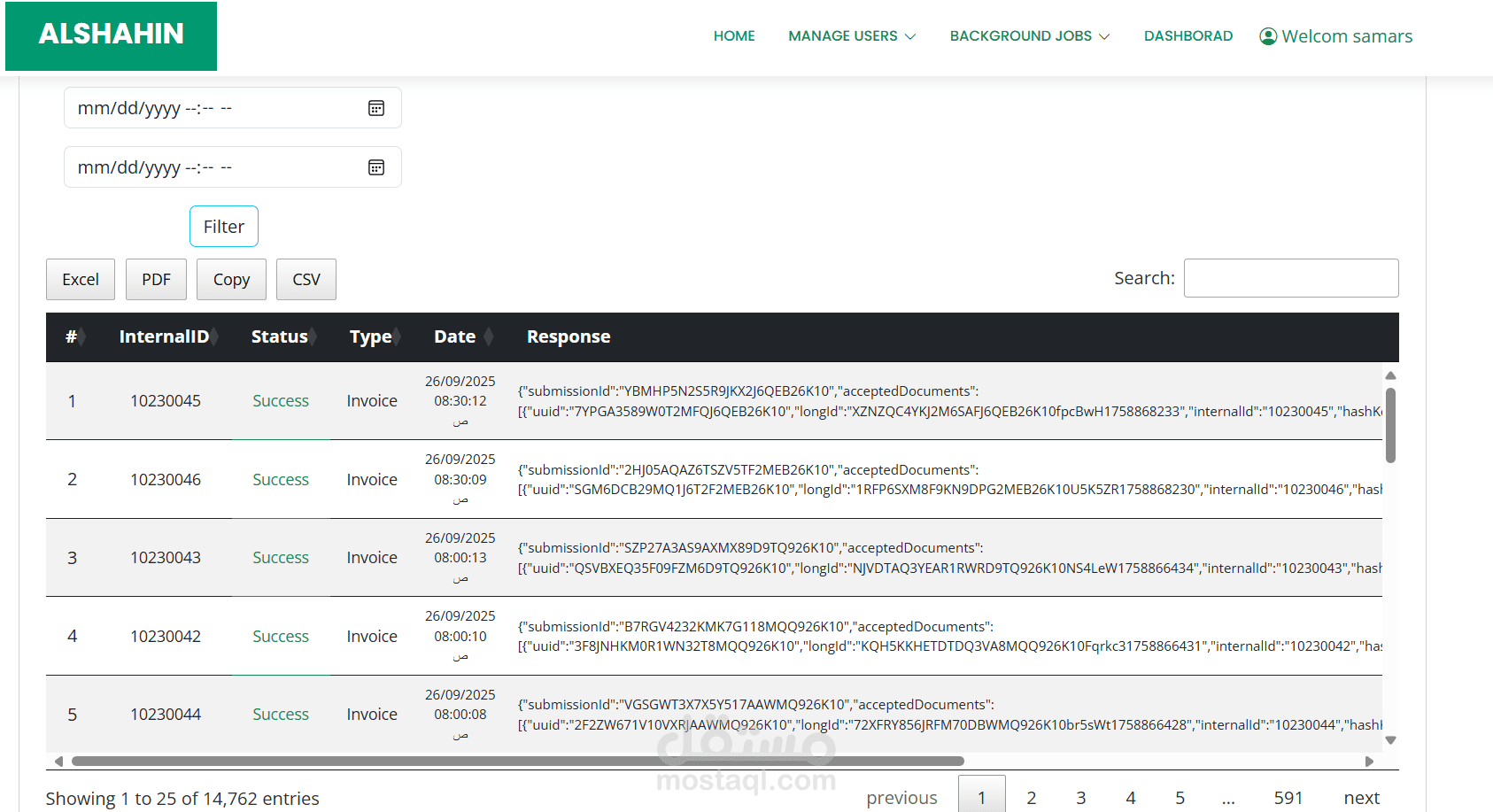1493x812 pixels.
Task: Click the next pagination link
Action: 1362,797
